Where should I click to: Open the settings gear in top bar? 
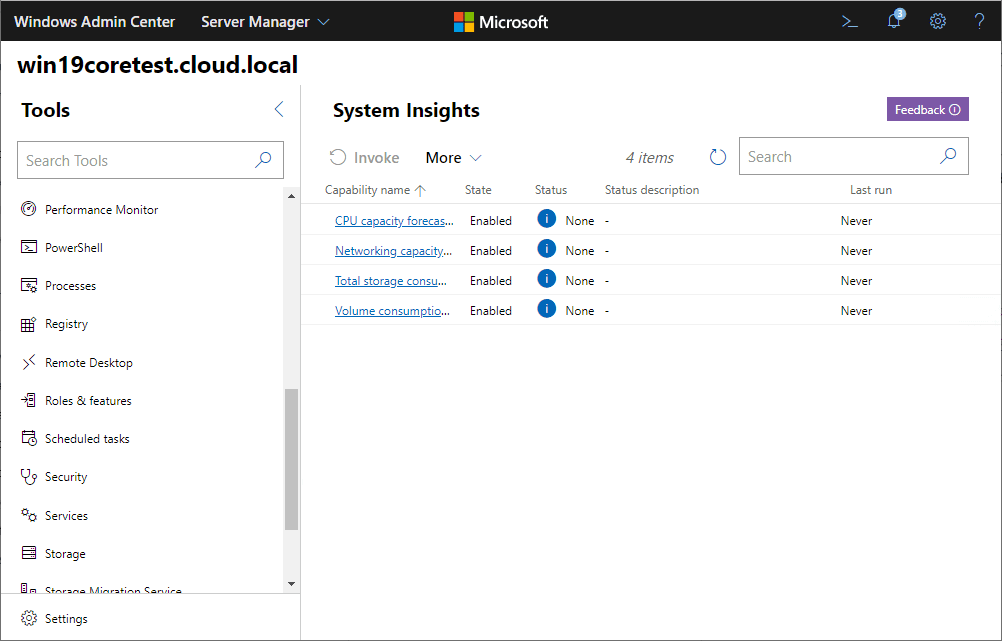point(937,21)
